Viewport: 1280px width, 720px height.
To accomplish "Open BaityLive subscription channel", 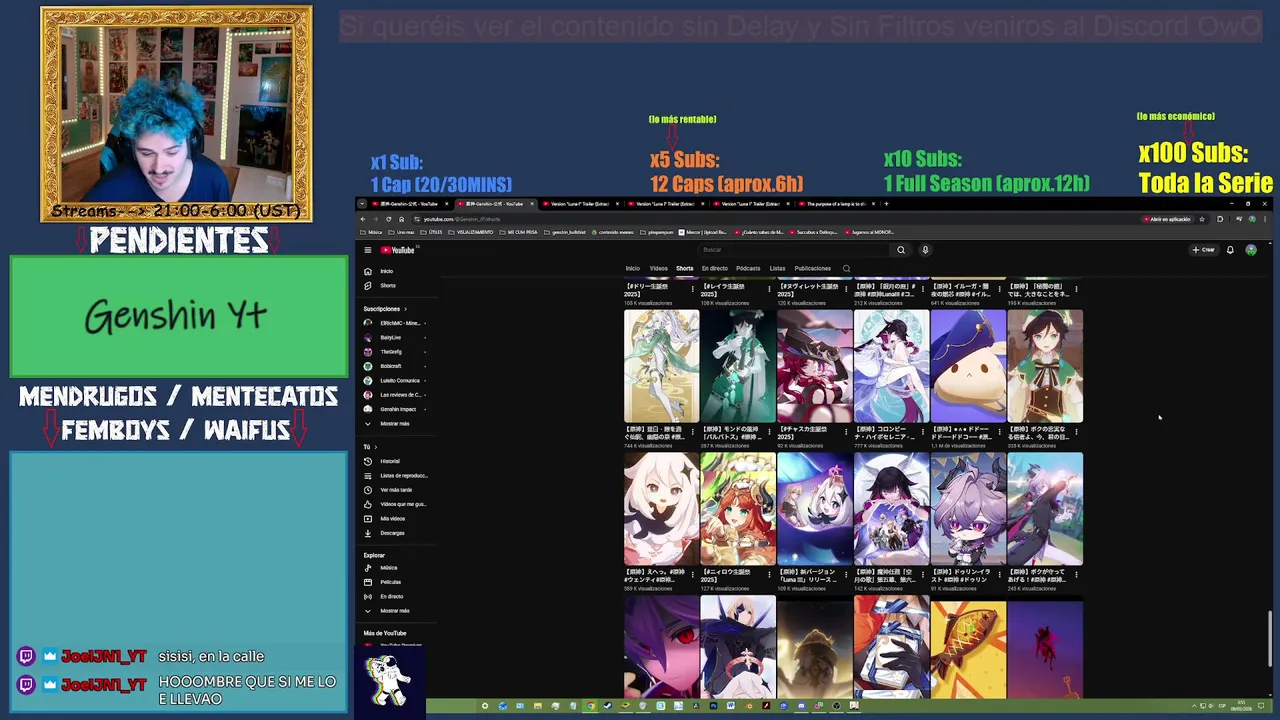I will [394, 337].
